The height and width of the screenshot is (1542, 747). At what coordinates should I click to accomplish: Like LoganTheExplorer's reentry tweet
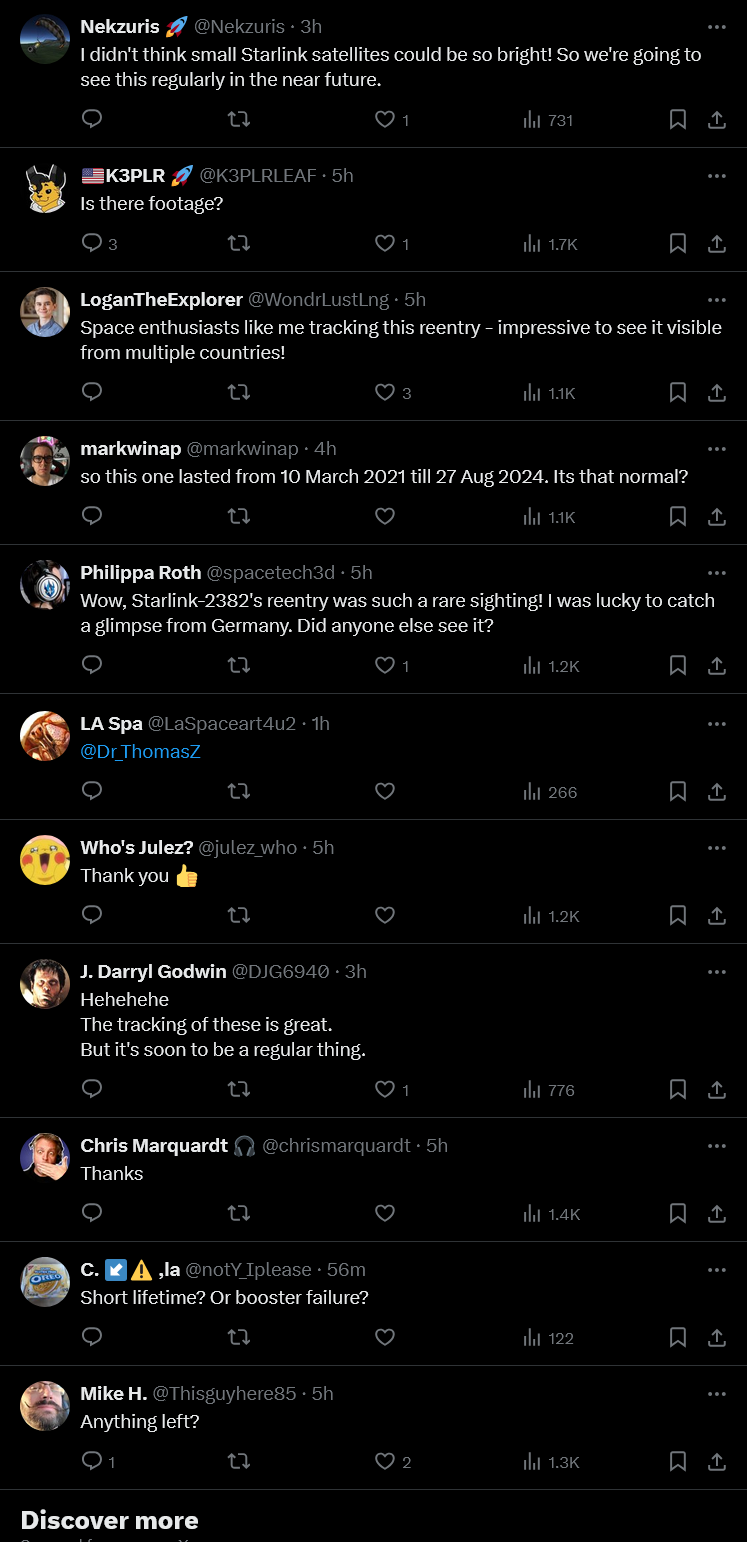385,393
